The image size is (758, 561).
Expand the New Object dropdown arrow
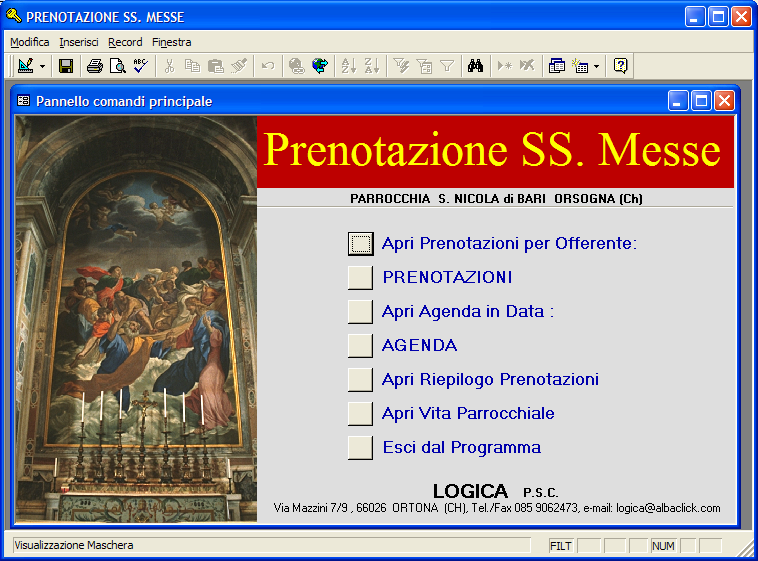(x=597, y=66)
